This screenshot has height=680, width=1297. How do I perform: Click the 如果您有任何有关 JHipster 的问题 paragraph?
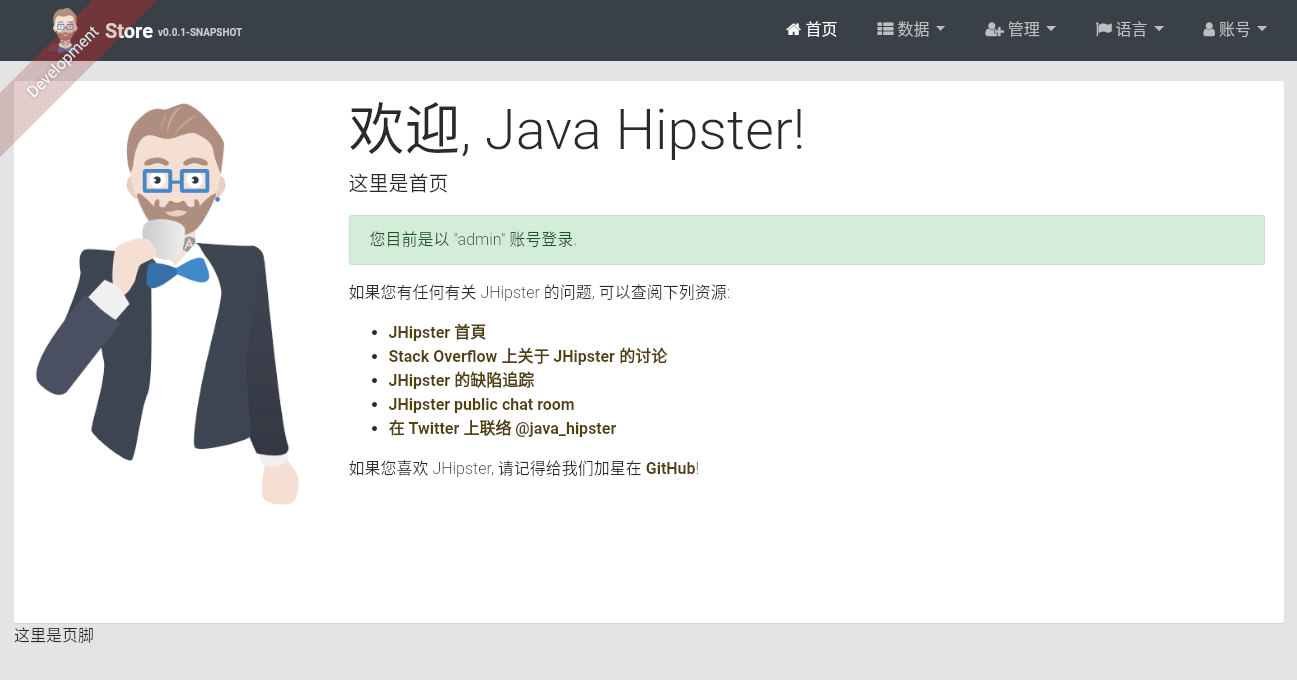pos(540,293)
